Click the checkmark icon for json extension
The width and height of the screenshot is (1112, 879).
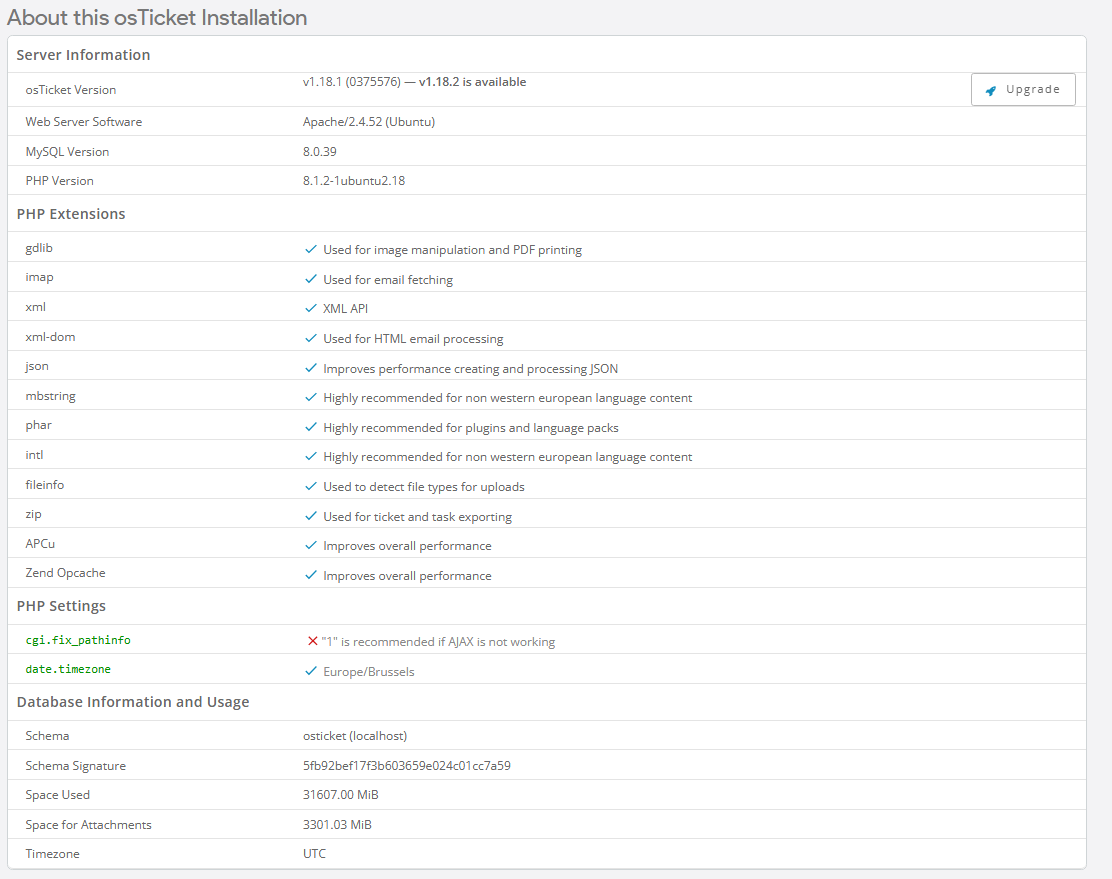(x=311, y=368)
